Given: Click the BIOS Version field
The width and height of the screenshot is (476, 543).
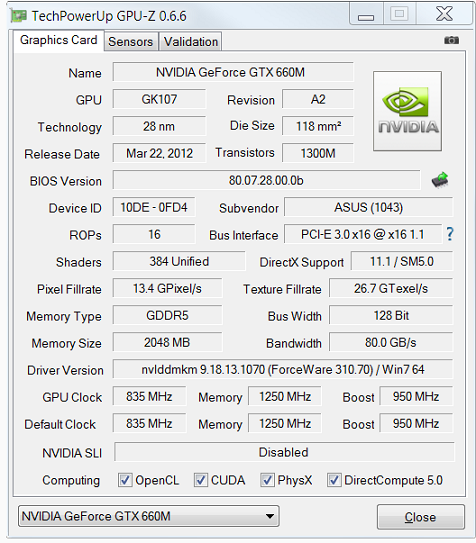Looking at the screenshot, I should click(266, 180).
